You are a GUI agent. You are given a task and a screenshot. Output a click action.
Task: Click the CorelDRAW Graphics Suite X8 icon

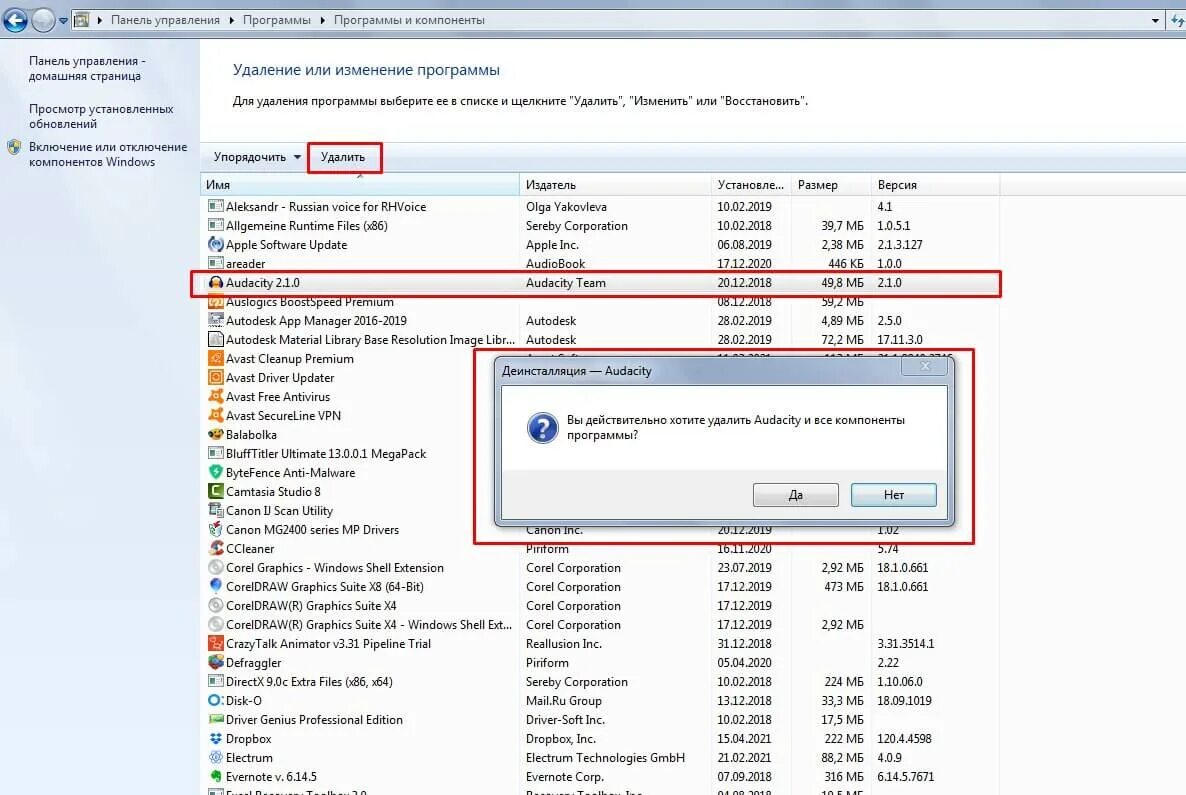point(216,586)
